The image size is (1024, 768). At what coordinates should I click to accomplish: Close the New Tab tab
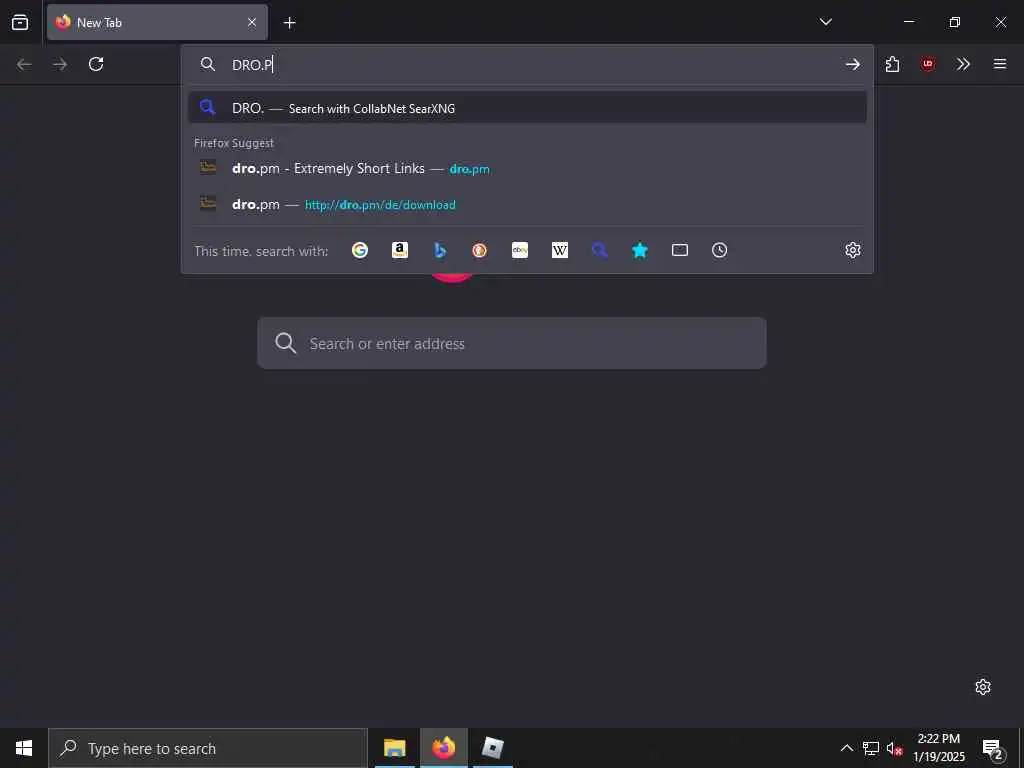pyautogui.click(x=252, y=22)
